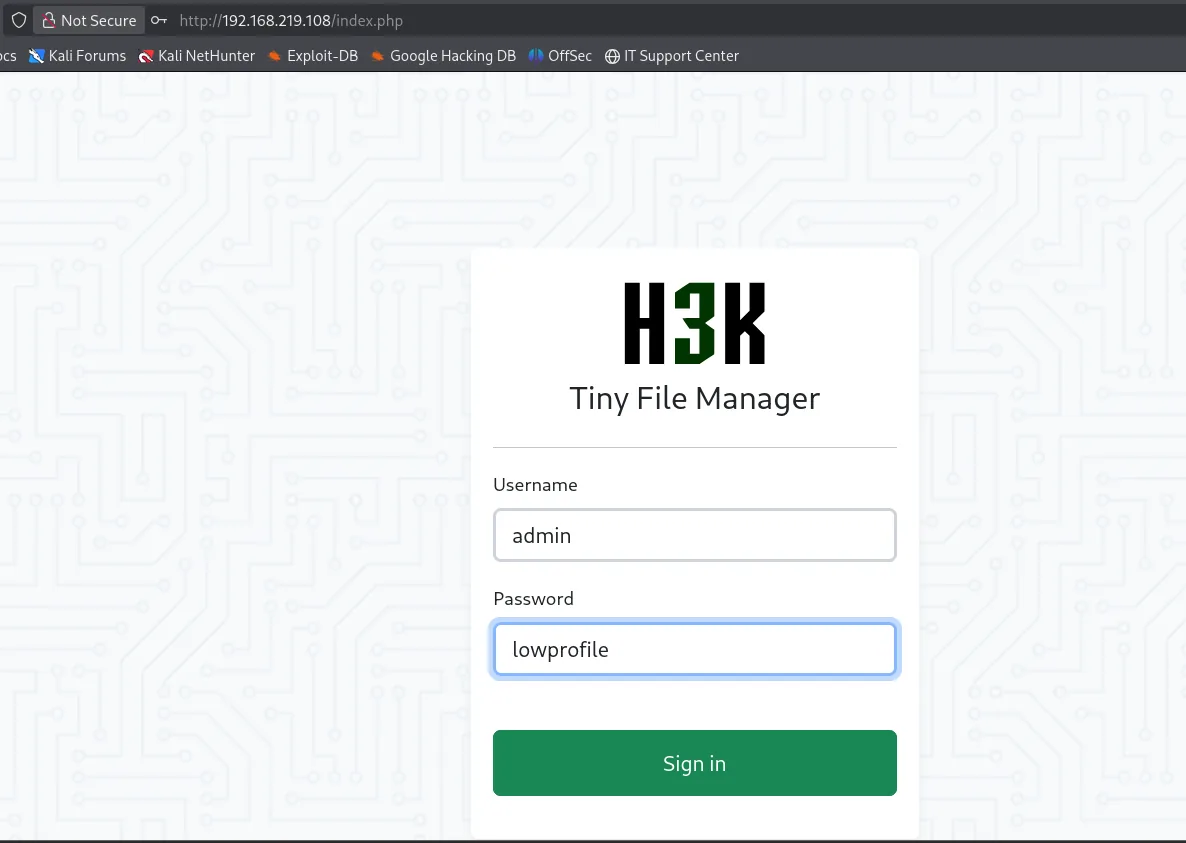Click the Password label
This screenshot has height=843, width=1186.
point(533,599)
